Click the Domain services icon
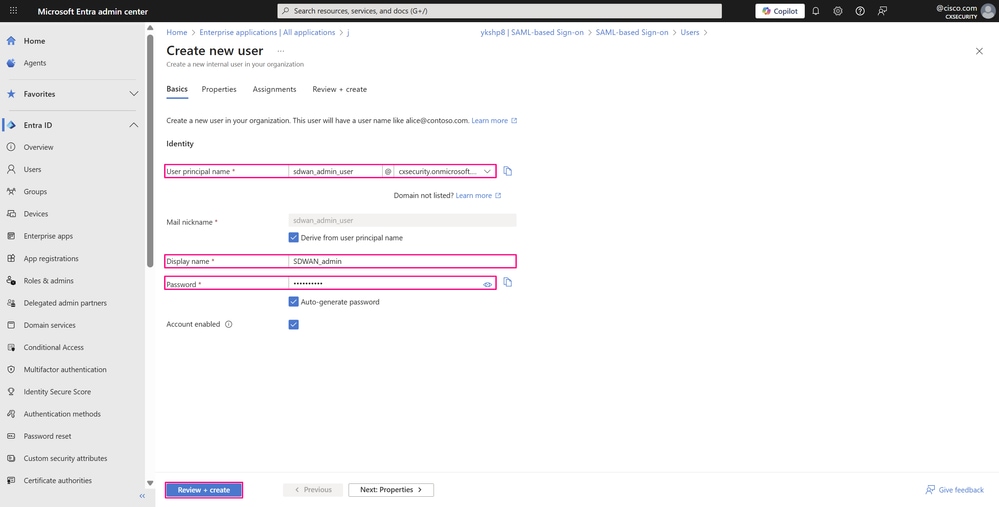Image resolution: width=999 pixels, height=507 pixels. (11, 325)
